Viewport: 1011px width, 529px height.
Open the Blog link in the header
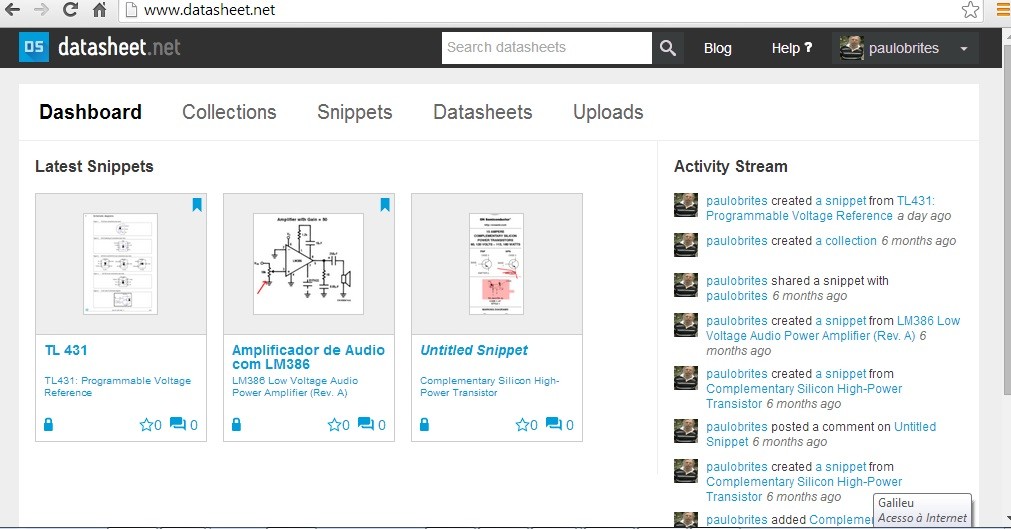click(718, 48)
